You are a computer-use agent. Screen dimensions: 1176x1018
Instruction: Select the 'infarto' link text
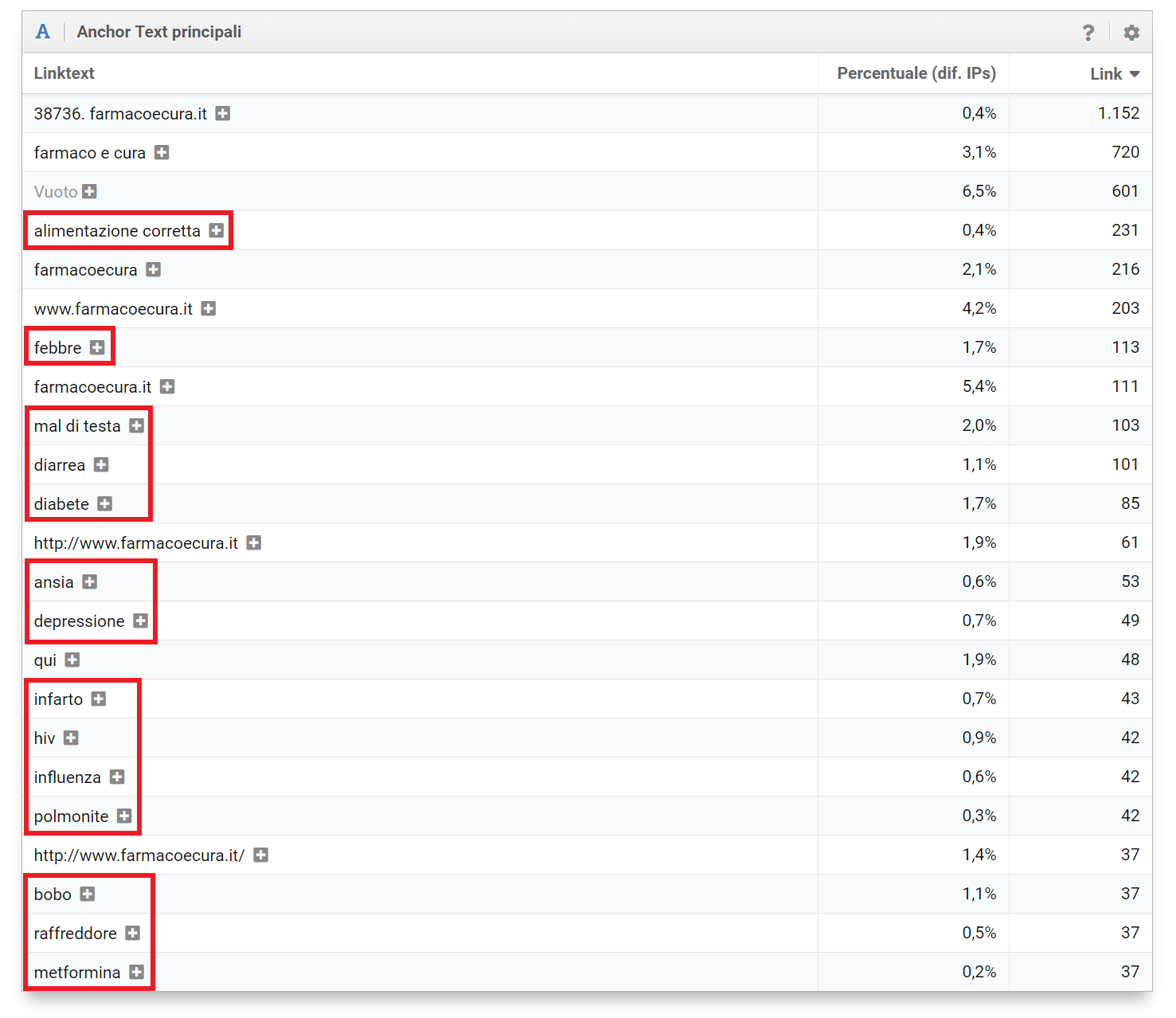(x=58, y=699)
